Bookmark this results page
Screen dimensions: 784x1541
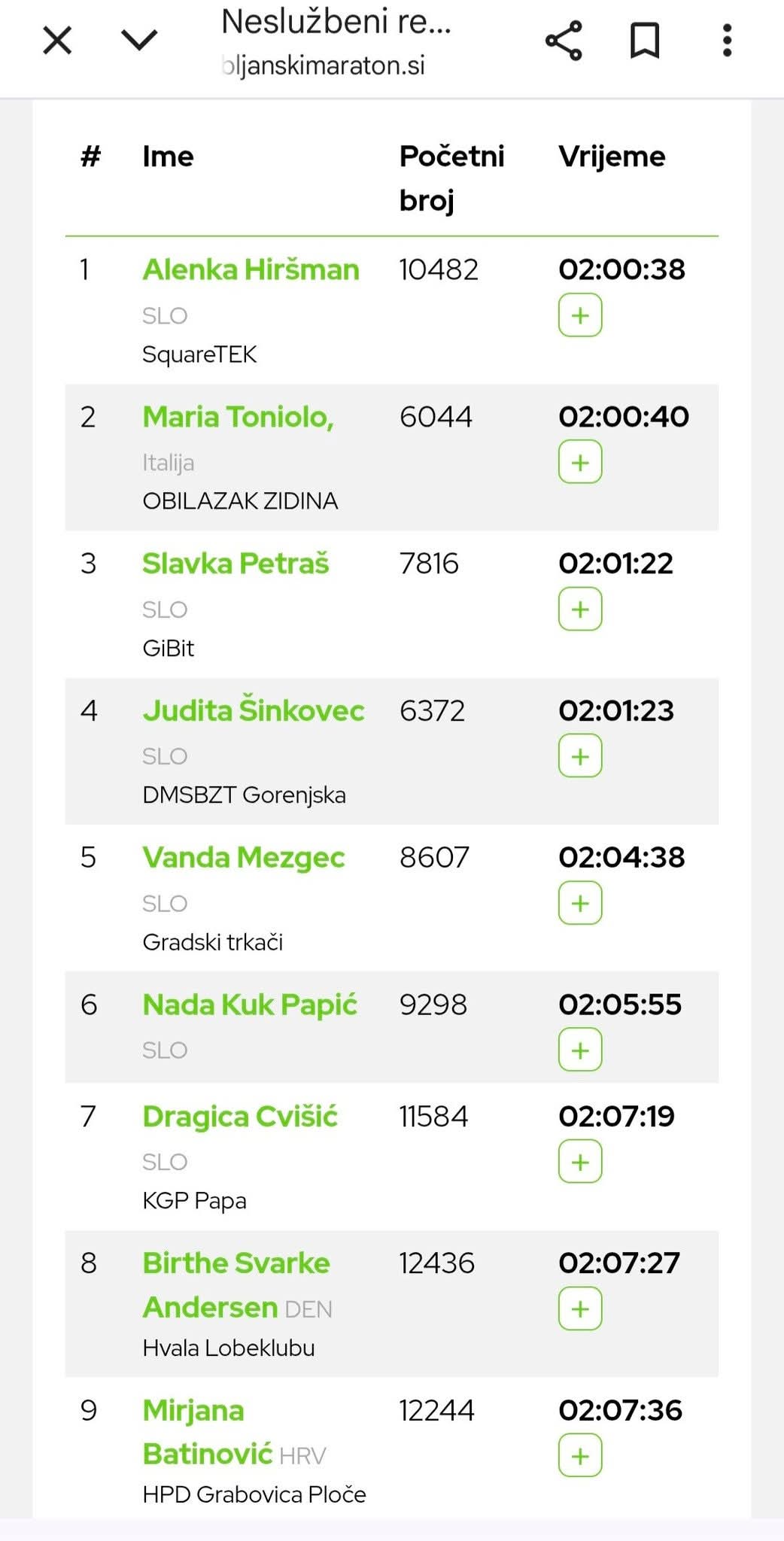(645, 41)
